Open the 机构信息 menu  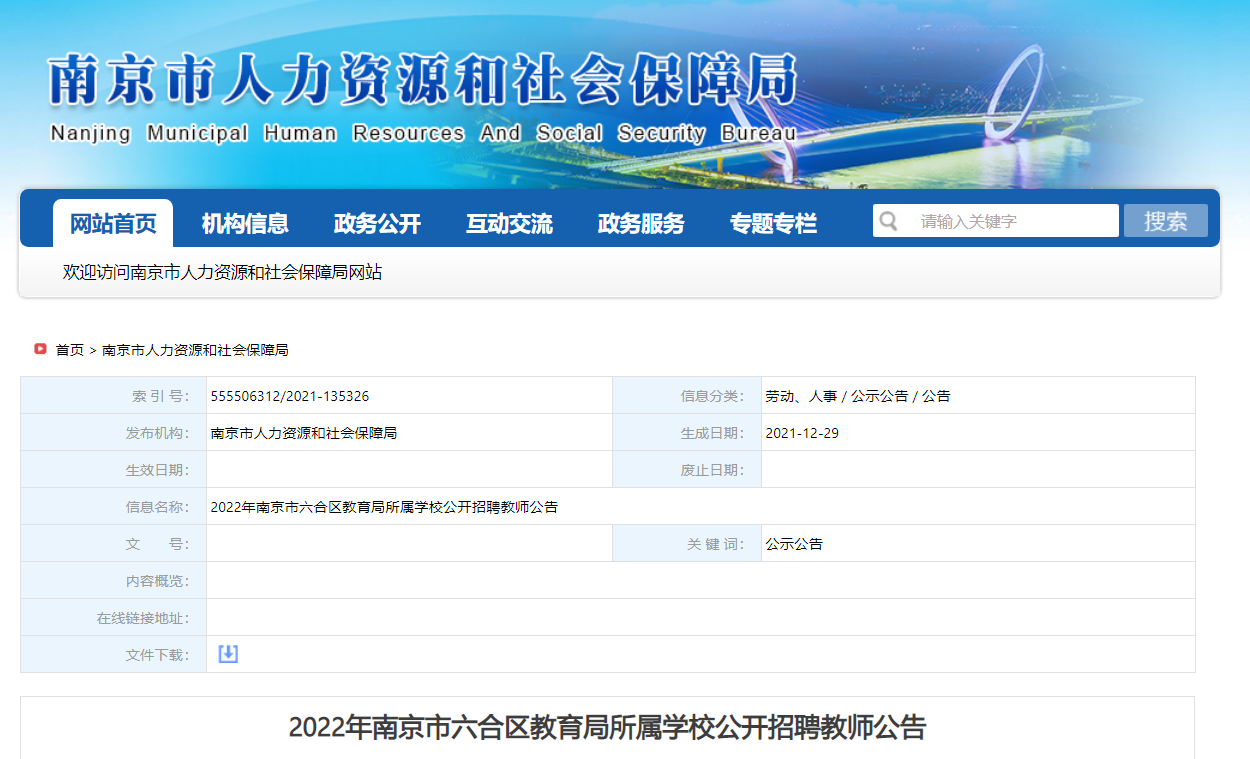[x=245, y=223]
